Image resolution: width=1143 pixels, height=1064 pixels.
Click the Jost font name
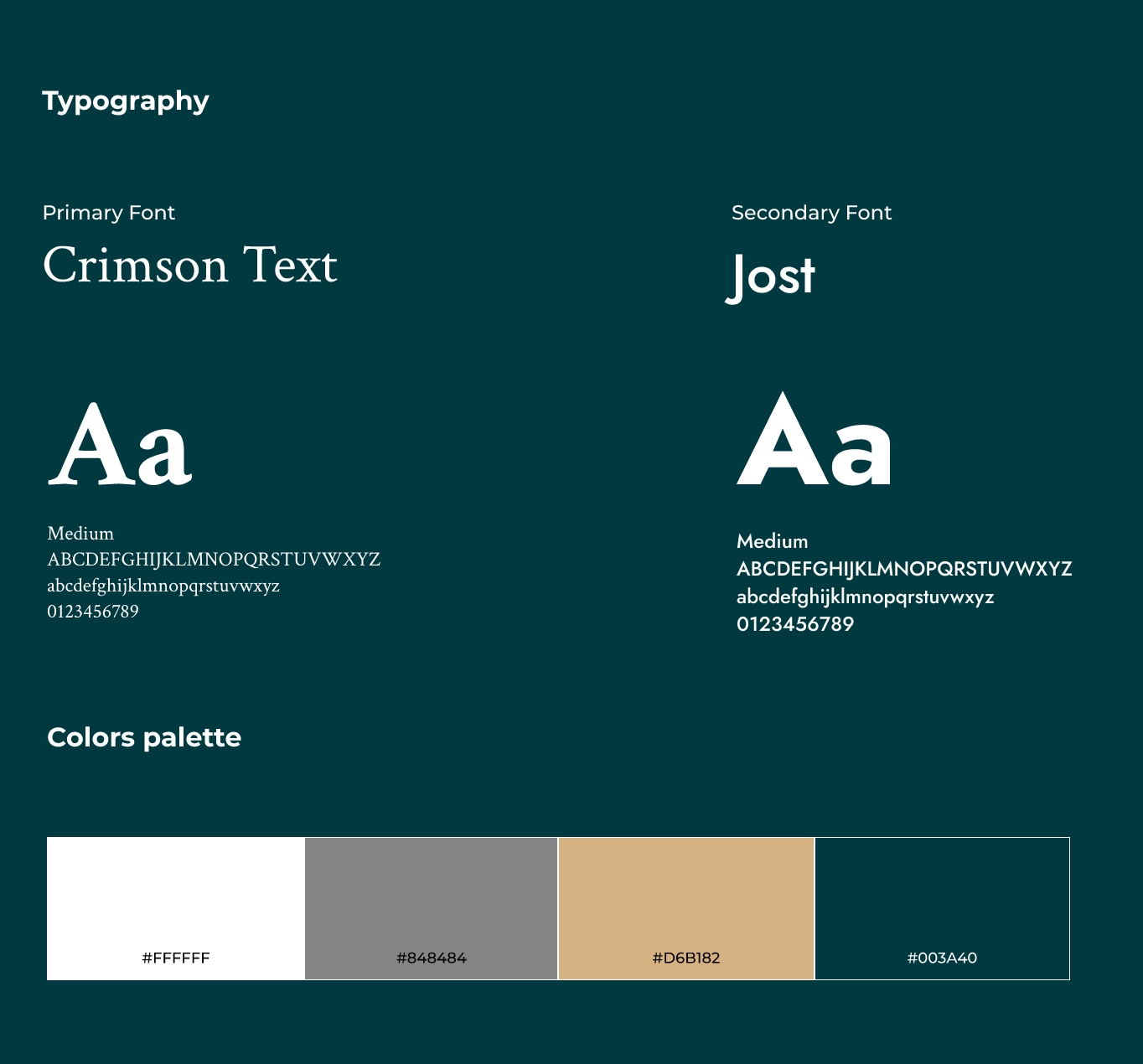tap(772, 276)
